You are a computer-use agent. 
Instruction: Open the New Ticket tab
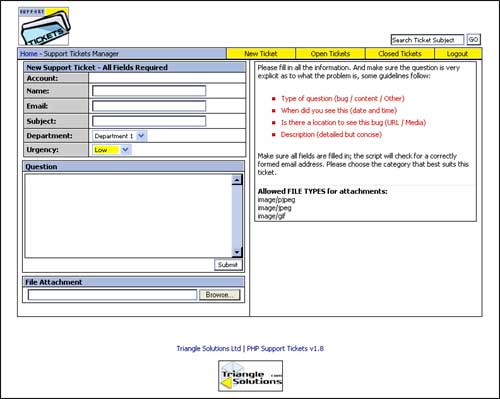pos(261,54)
